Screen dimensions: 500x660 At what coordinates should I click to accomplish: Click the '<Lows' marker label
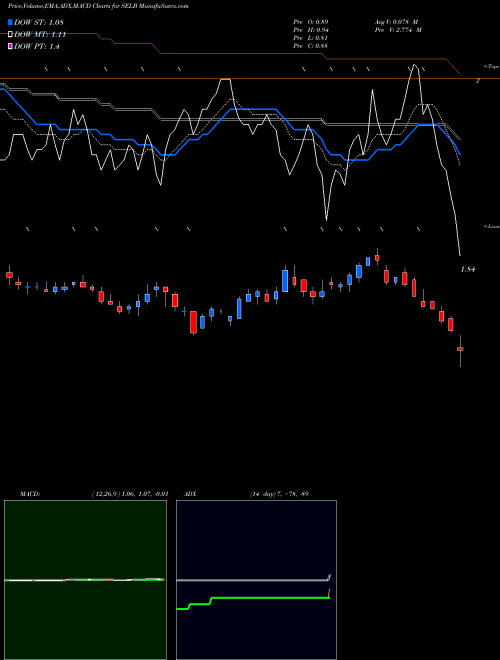click(491, 226)
